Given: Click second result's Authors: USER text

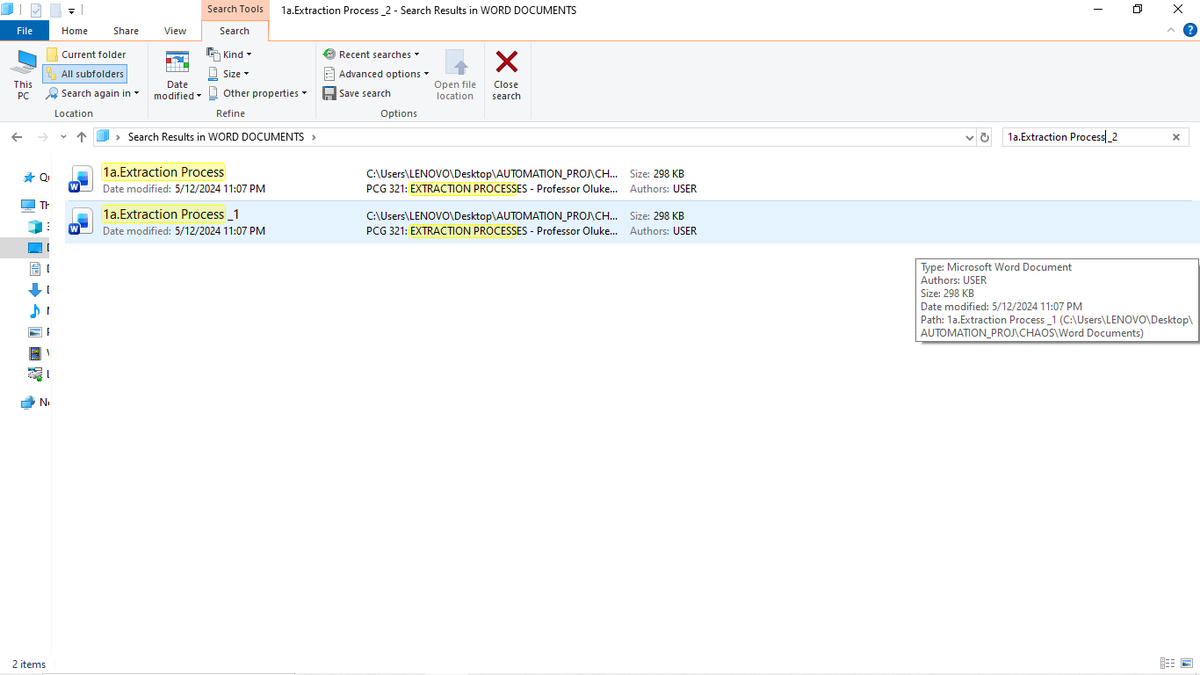Looking at the screenshot, I should [x=663, y=231].
